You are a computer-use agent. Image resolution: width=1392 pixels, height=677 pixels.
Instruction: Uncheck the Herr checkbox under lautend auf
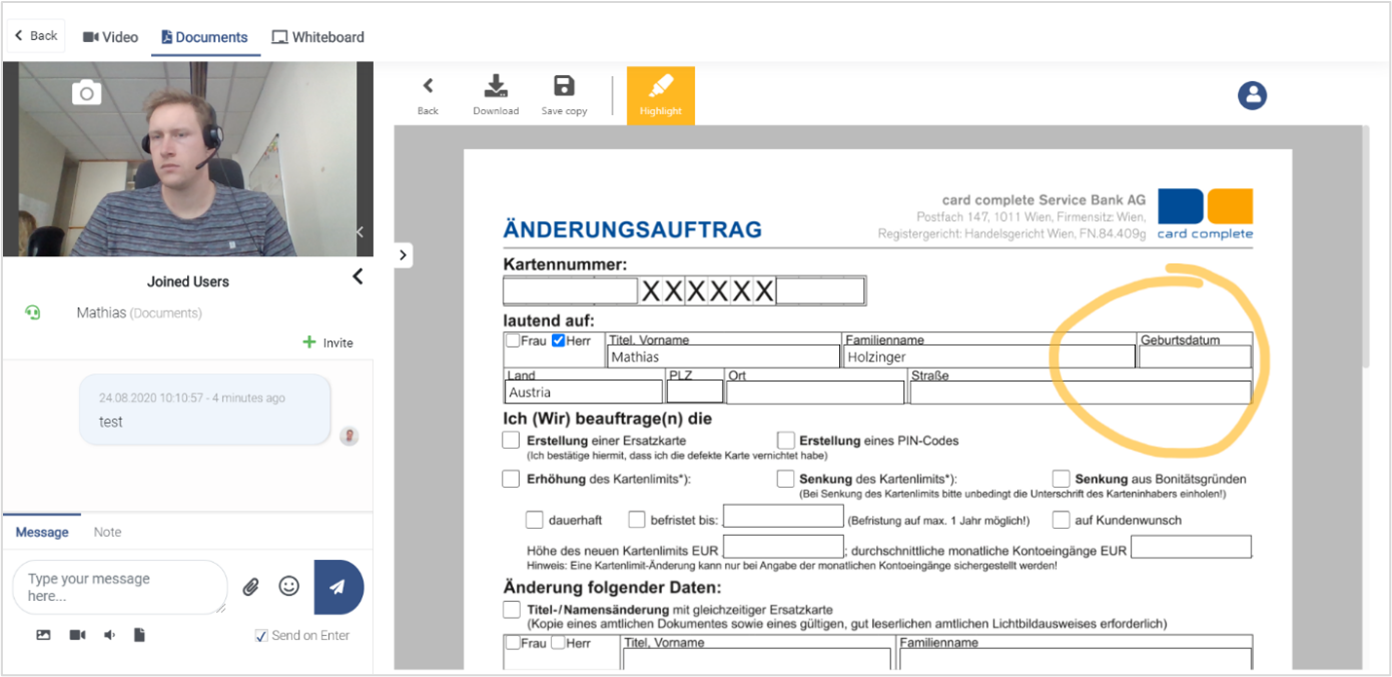(x=558, y=341)
